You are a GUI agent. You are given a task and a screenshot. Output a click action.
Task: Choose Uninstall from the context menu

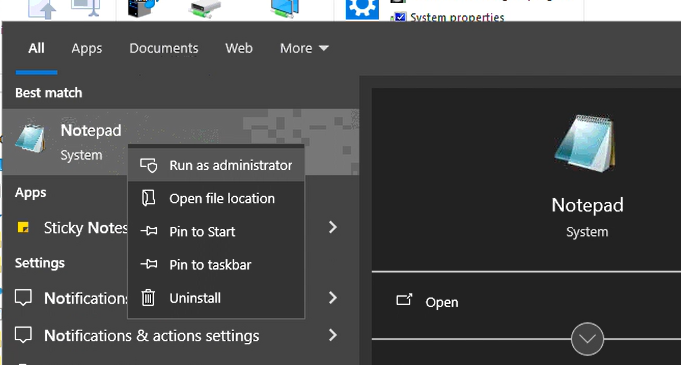click(216, 298)
